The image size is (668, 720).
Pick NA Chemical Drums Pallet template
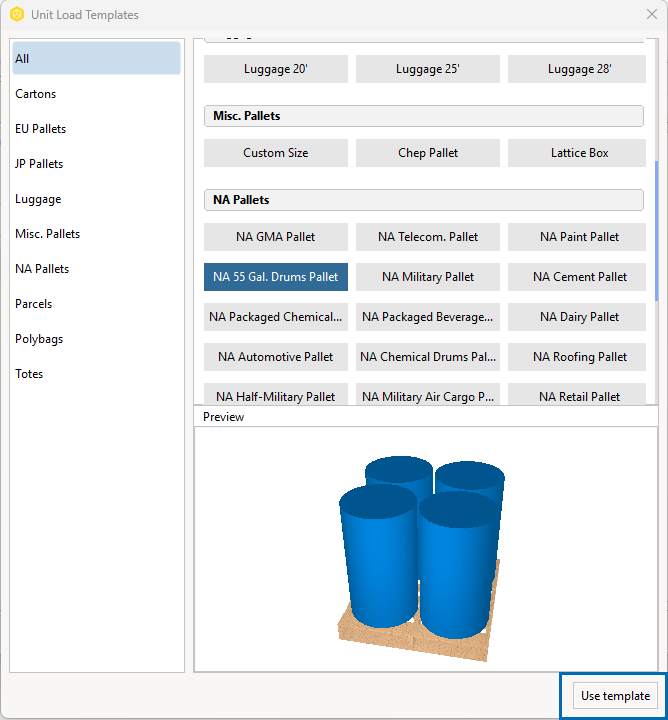[428, 357]
